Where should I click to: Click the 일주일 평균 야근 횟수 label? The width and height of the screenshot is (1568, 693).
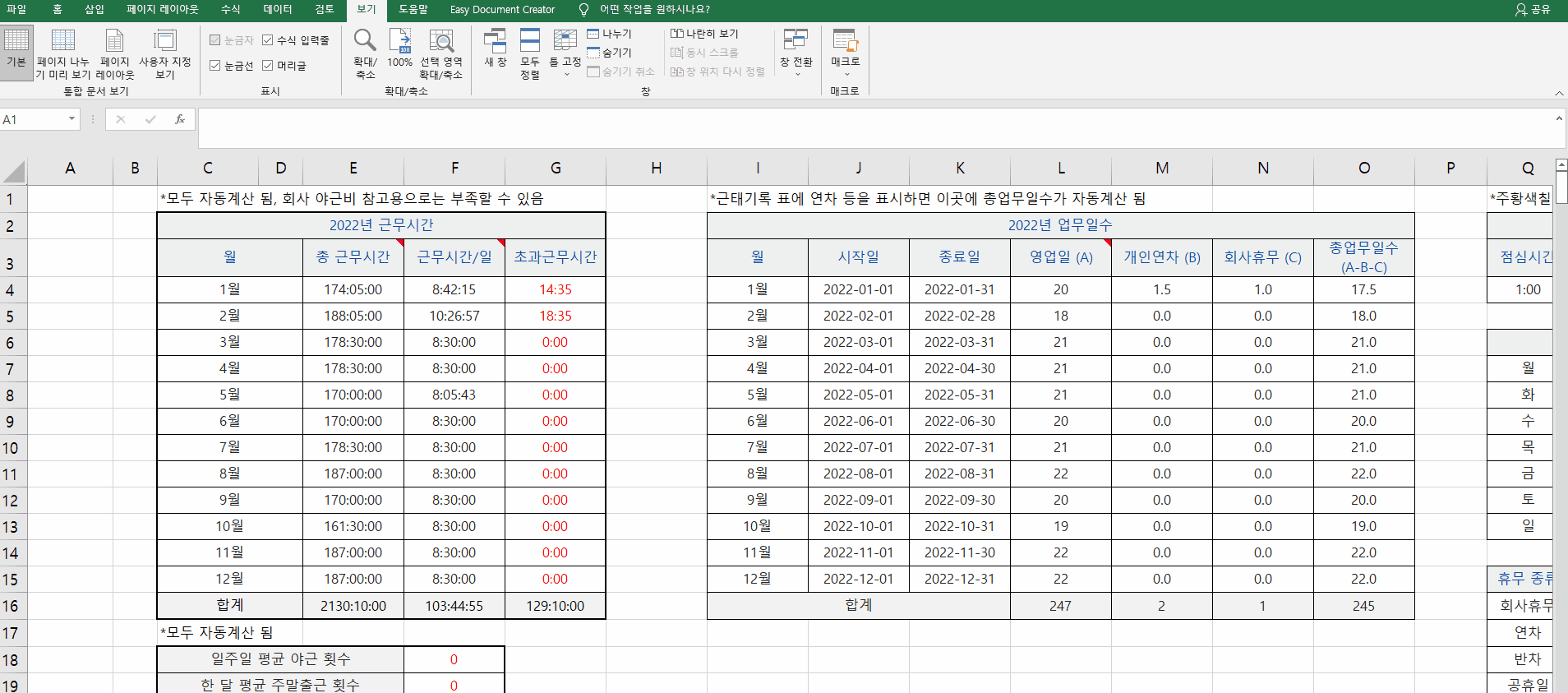click(x=280, y=659)
